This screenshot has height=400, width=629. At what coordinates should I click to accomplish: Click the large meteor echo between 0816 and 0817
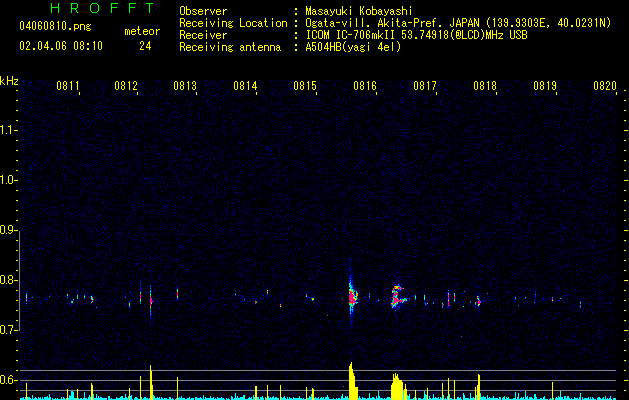(x=398, y=298)
